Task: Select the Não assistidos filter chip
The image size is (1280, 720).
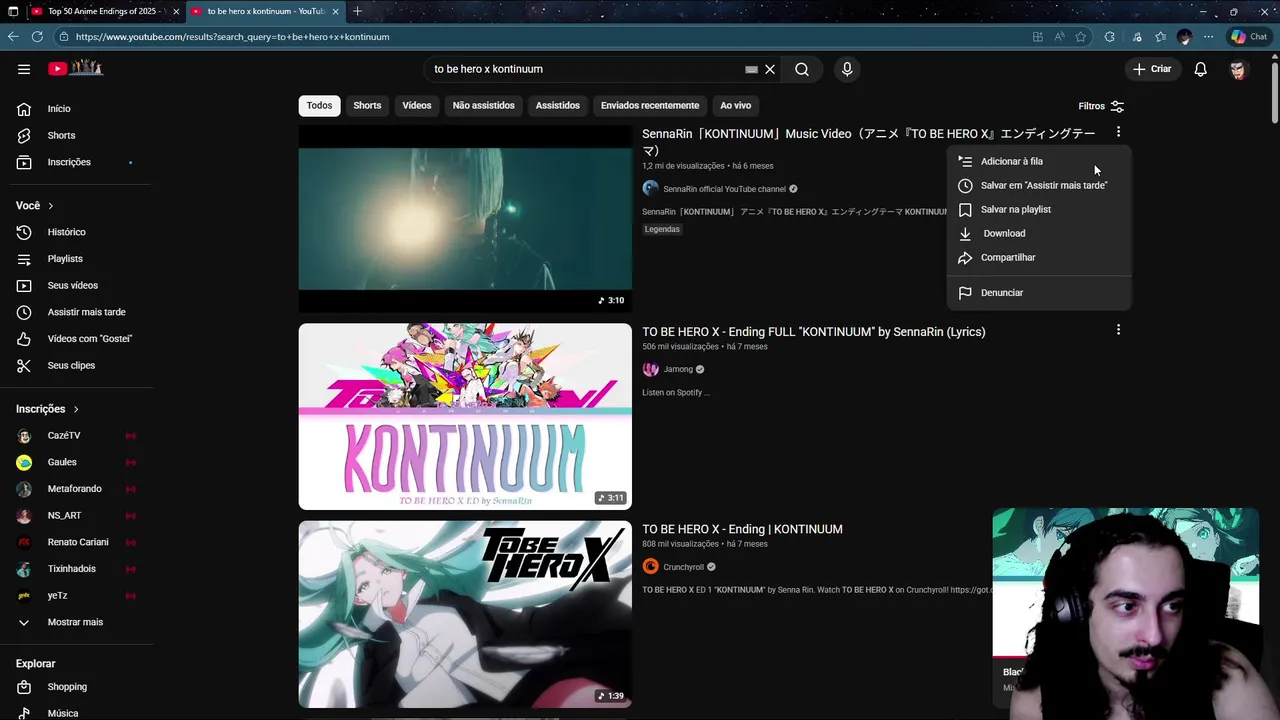Action: coord(483,105)
